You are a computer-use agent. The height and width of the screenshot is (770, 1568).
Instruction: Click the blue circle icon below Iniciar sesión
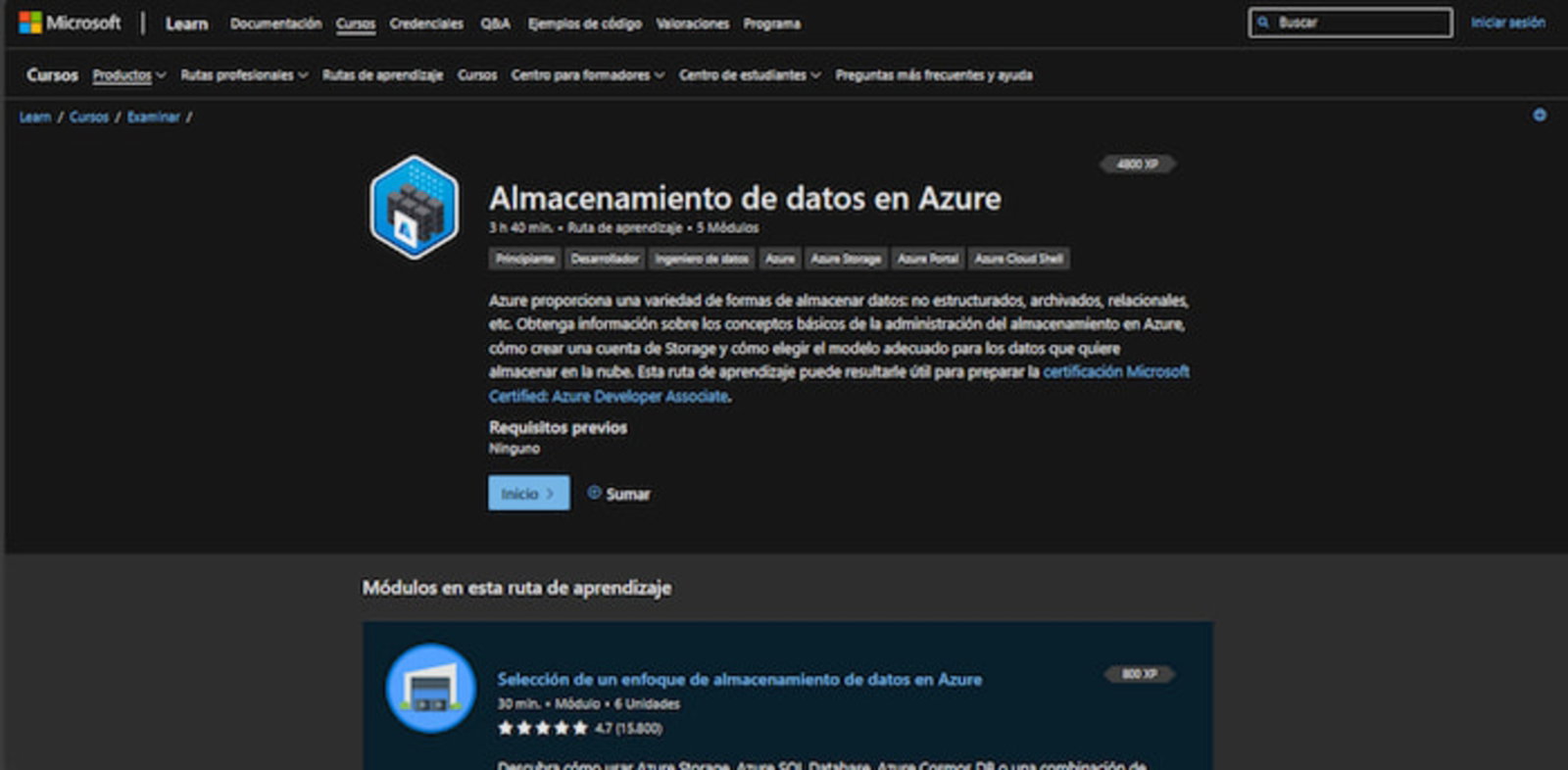(1540, 116)
